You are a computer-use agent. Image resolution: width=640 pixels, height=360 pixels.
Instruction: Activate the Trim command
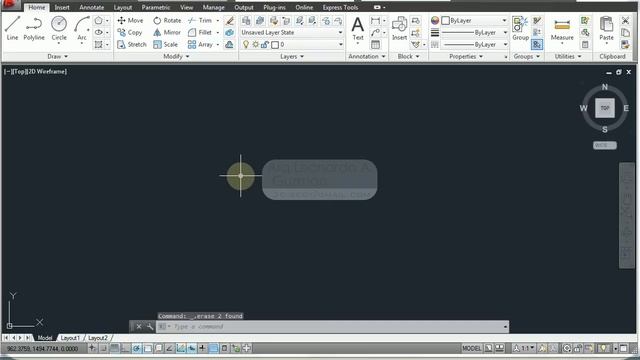[200, 20]
